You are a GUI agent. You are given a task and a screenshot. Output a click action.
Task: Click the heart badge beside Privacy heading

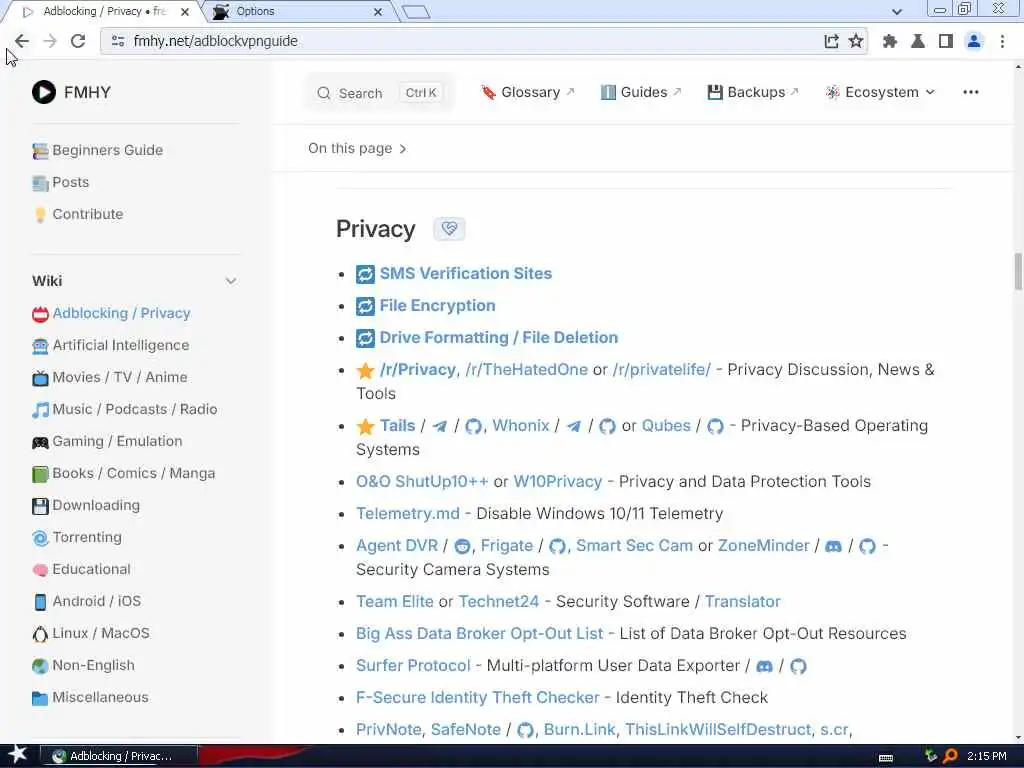pos(449,229)
